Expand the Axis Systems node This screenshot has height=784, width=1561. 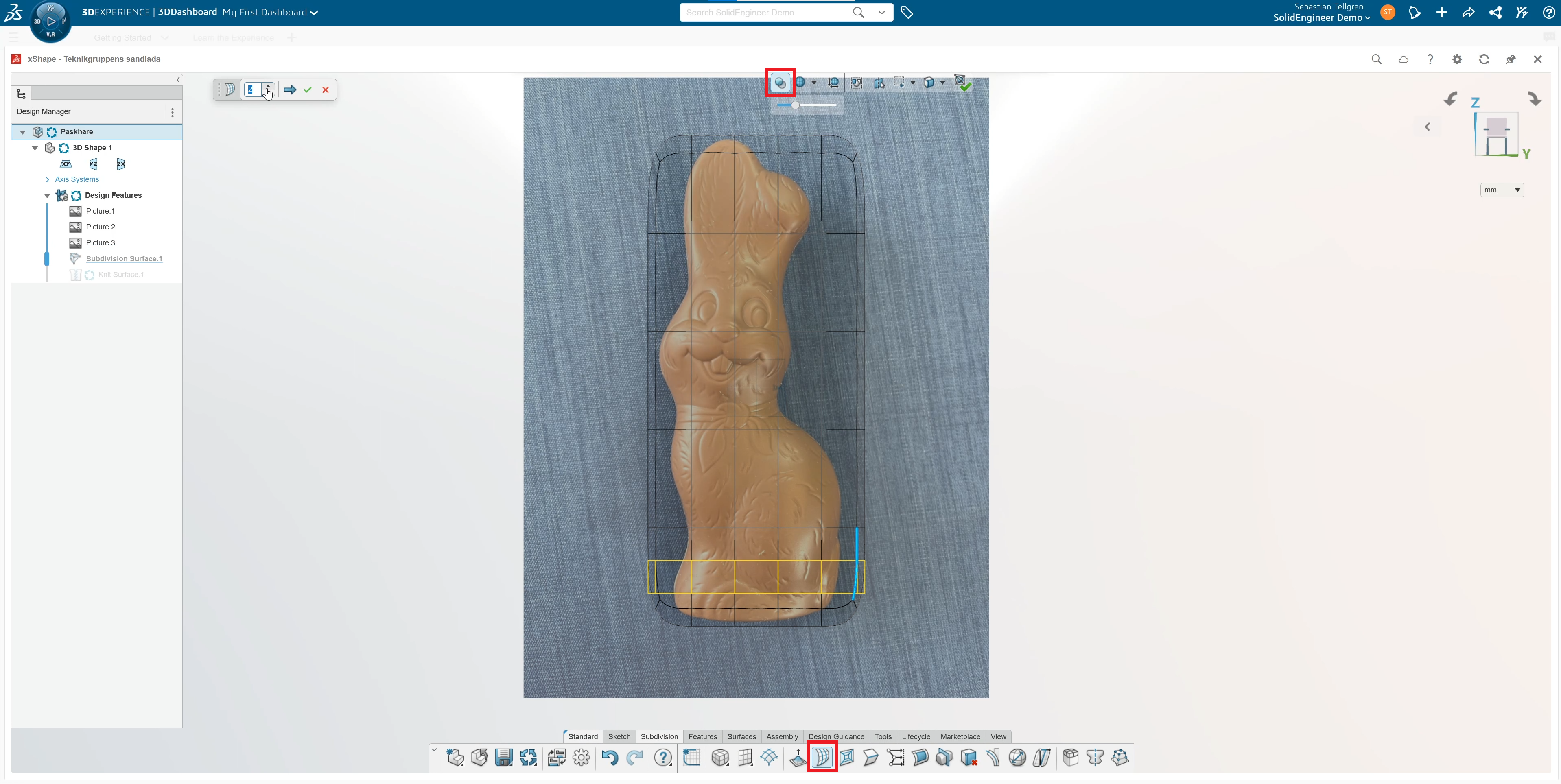tap(47, 179)
